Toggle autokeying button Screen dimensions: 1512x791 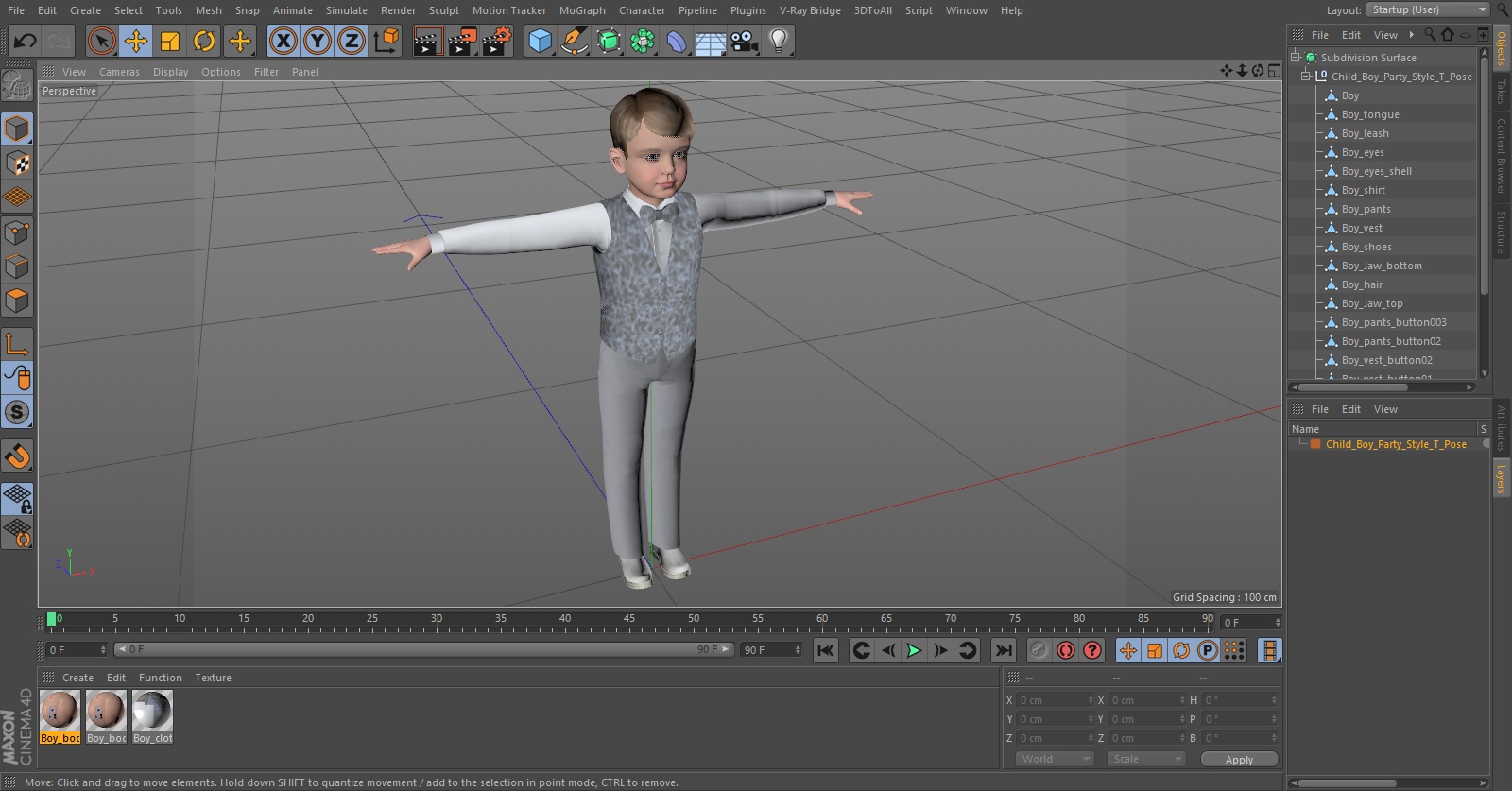1066,650
